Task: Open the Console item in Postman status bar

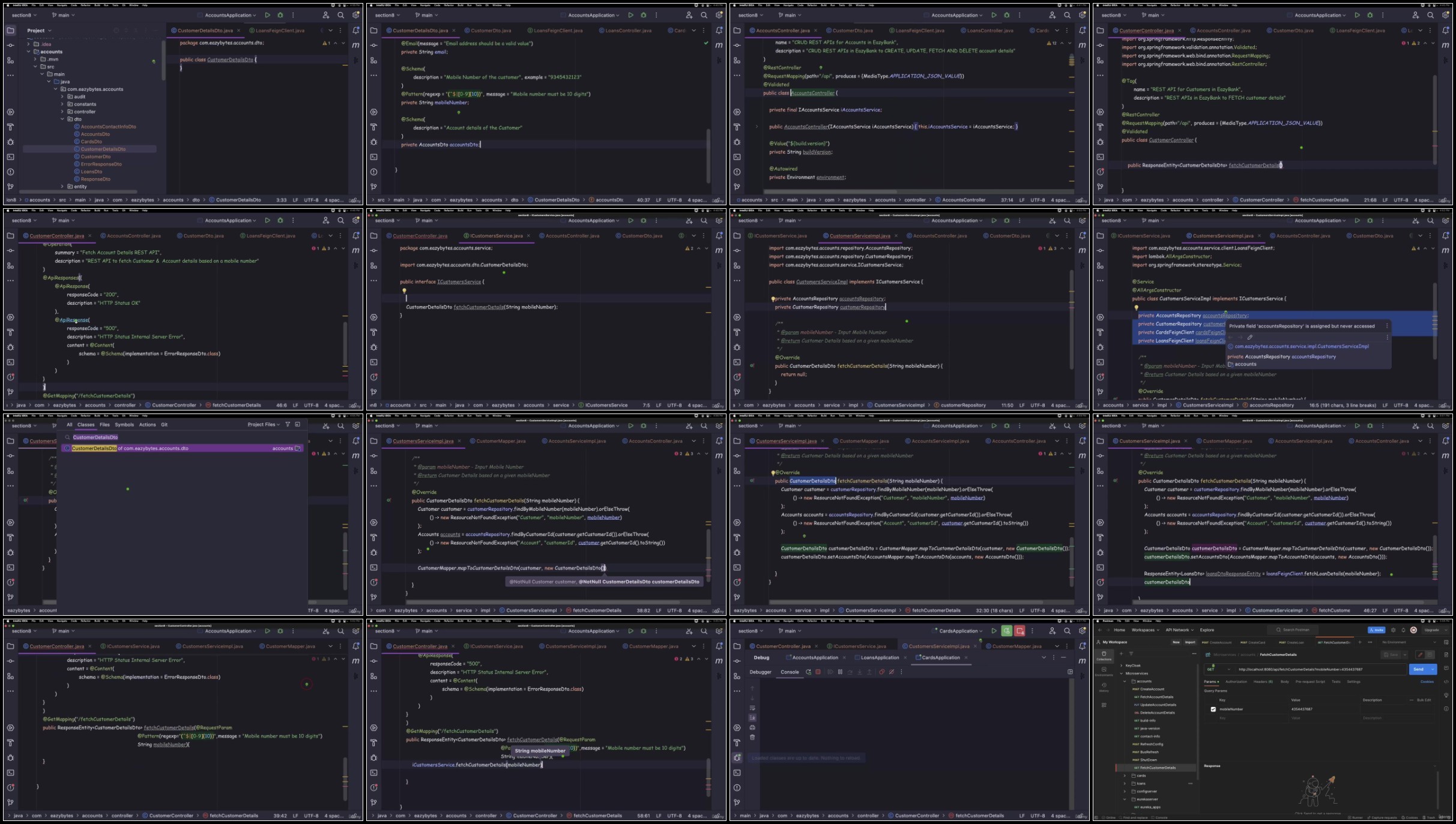Action: (x=1158, y=817)
